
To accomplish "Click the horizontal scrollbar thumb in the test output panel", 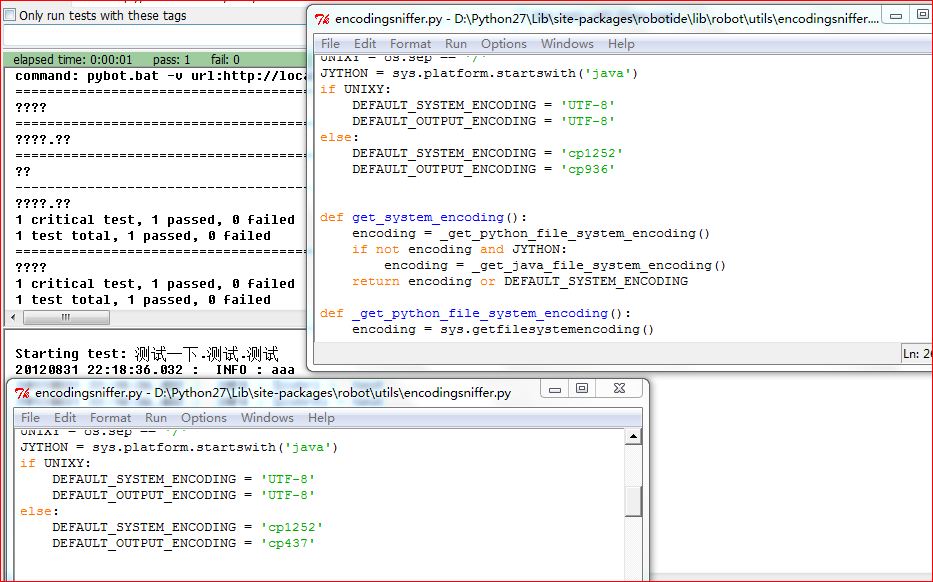I will 67,317.
